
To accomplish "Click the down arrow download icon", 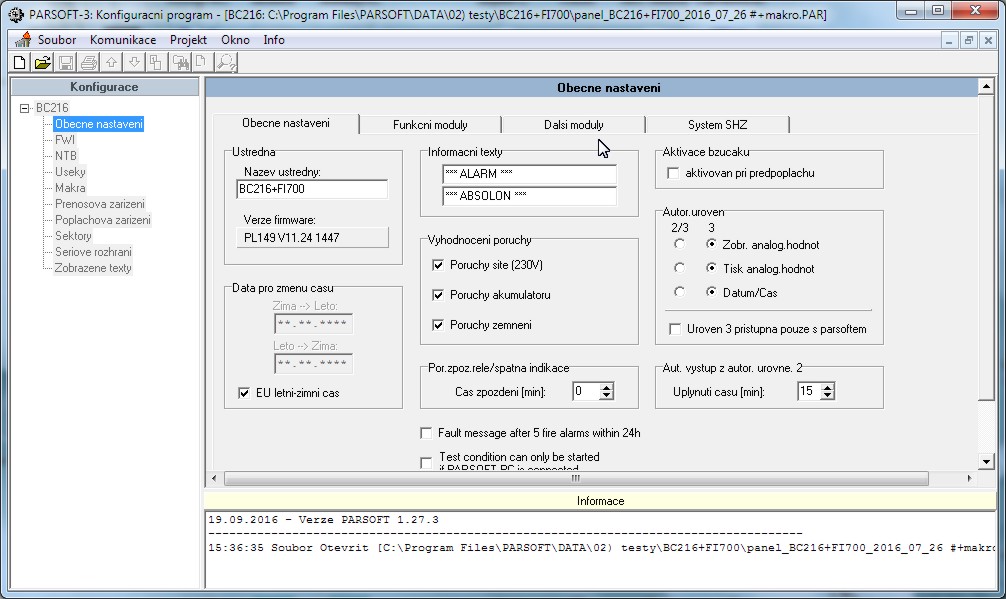I will (x=134, y=62).
